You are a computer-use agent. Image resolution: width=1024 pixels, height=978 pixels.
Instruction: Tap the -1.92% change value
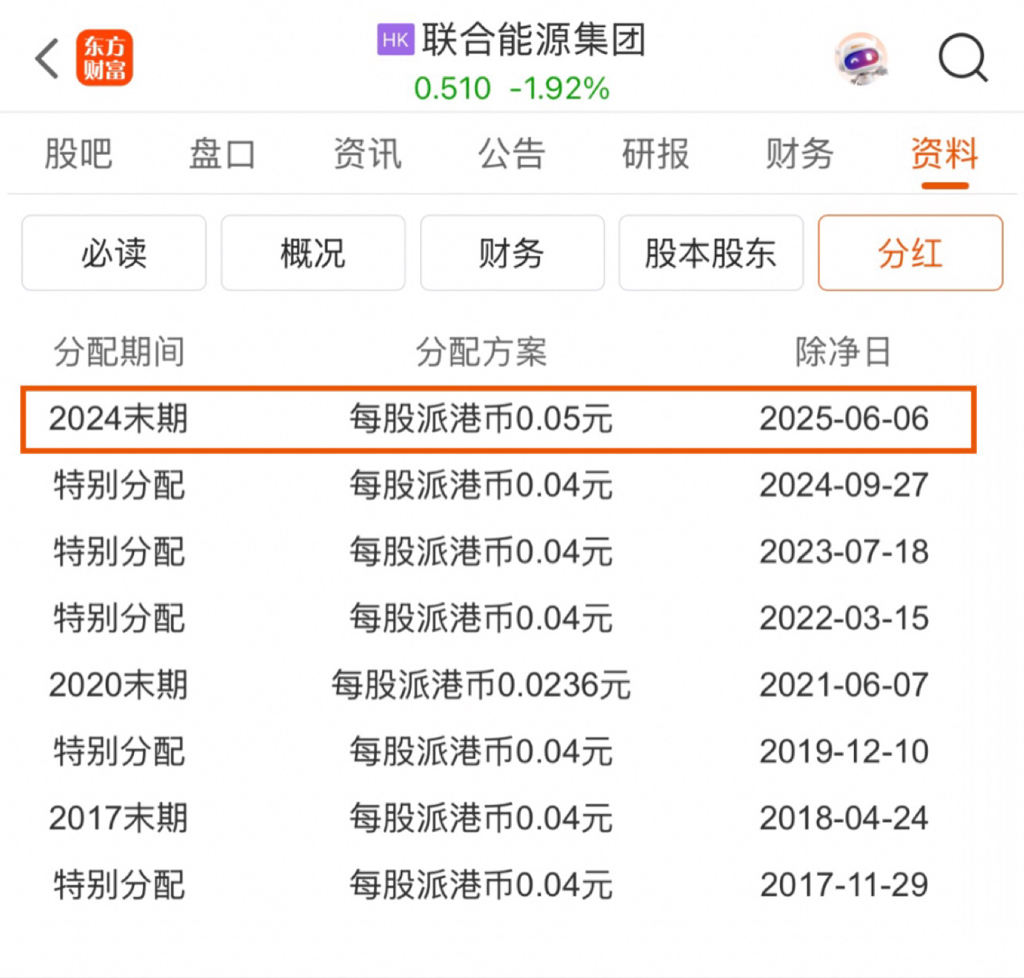click(x=560, y=89)
